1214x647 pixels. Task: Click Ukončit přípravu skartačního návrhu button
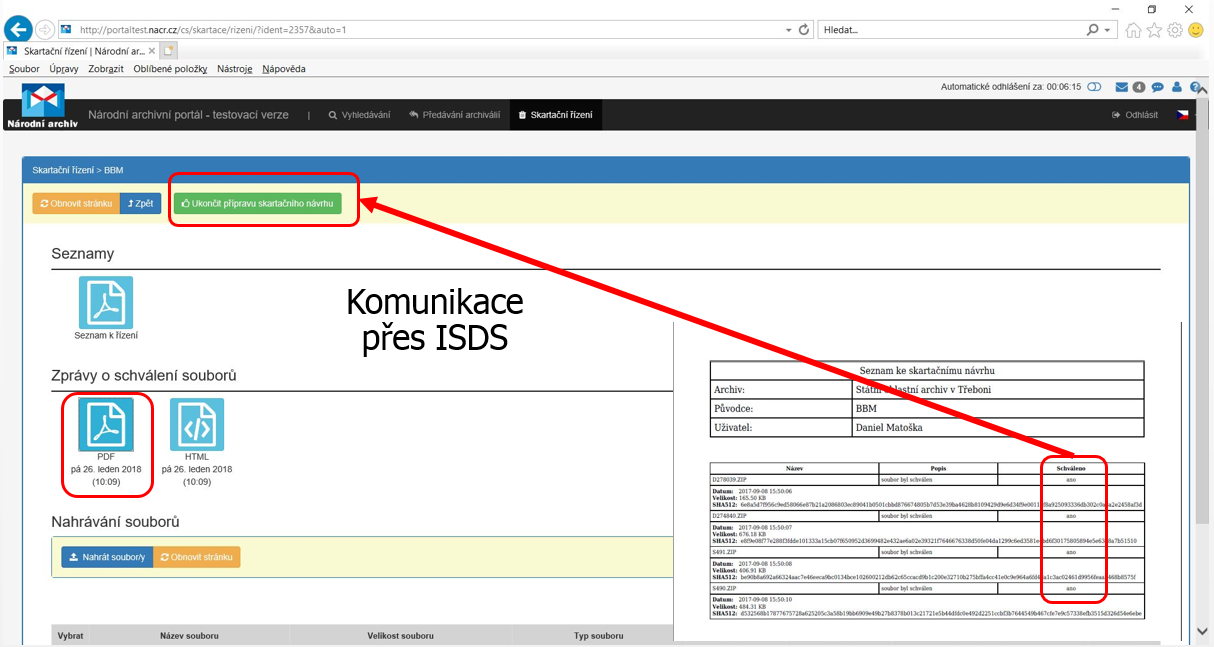(258, 203)
